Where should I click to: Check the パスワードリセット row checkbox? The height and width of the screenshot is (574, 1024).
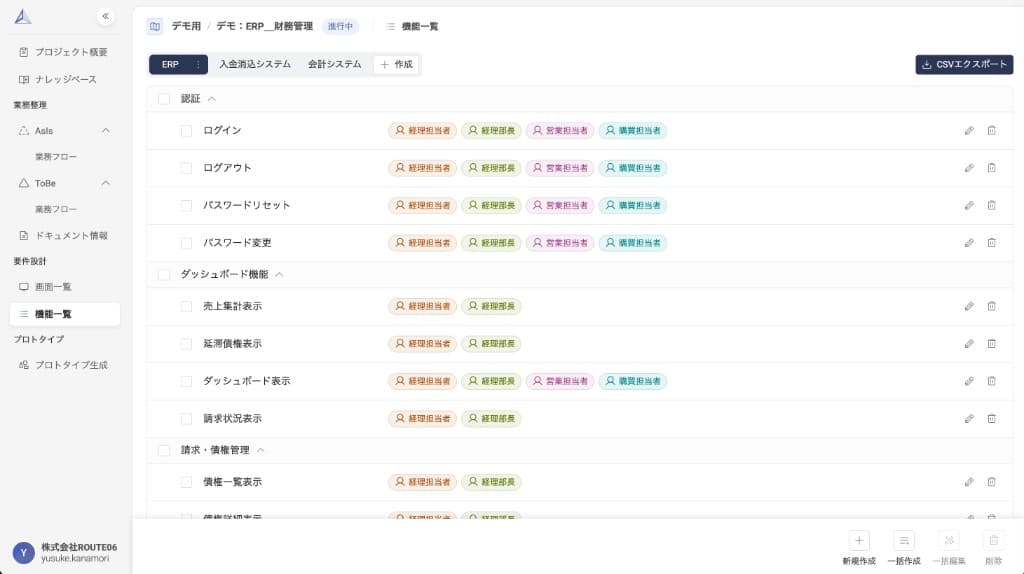186,205
